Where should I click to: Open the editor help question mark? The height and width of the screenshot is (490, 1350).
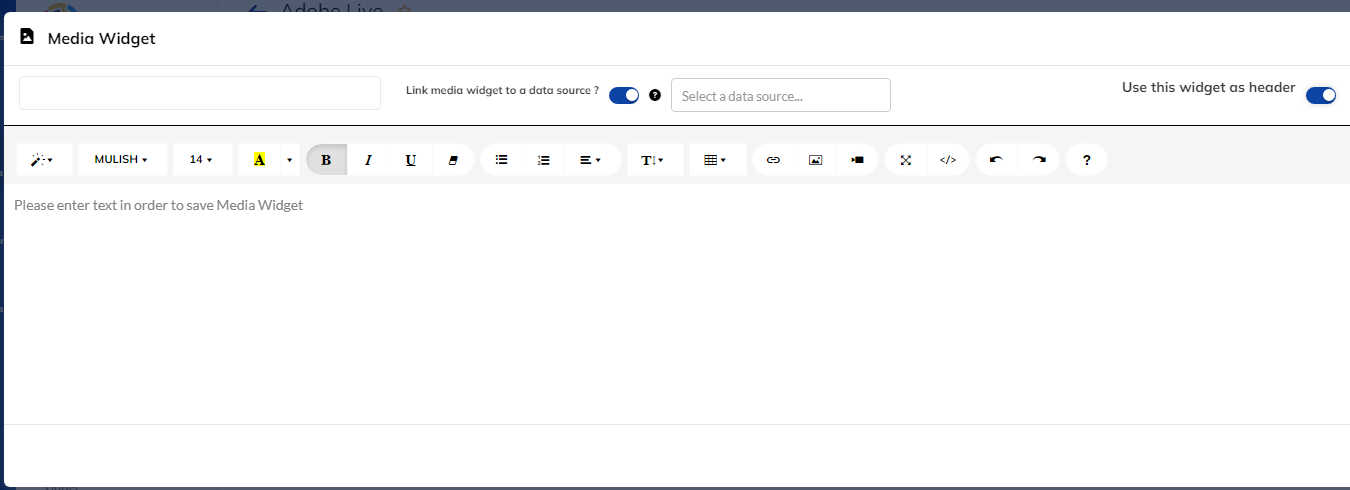(x=1087, y=160)
